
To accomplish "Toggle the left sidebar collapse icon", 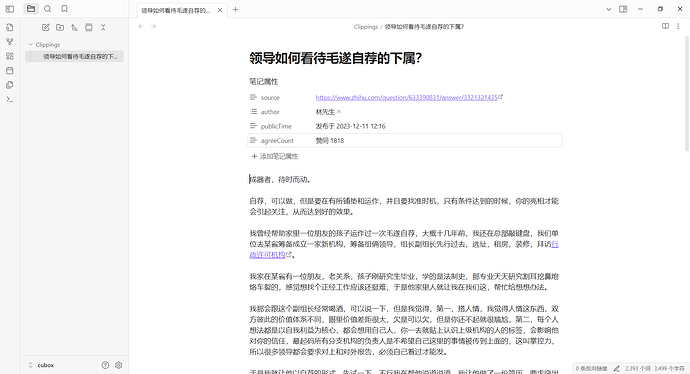I will pyautogui.click(x=10, y=9).
